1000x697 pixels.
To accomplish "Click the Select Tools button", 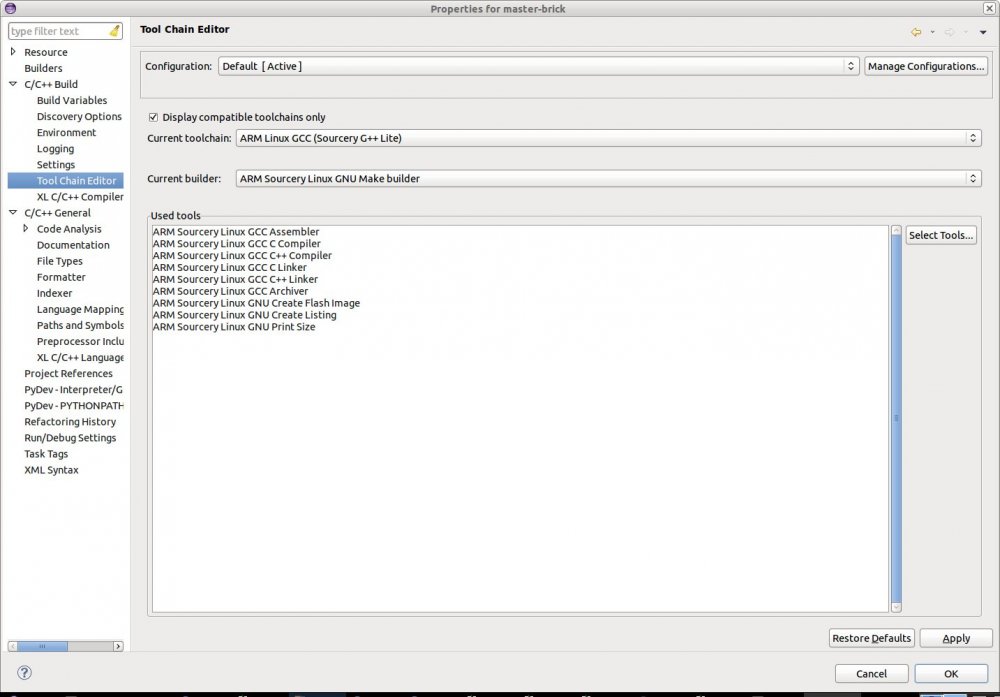I will [940, 236].
